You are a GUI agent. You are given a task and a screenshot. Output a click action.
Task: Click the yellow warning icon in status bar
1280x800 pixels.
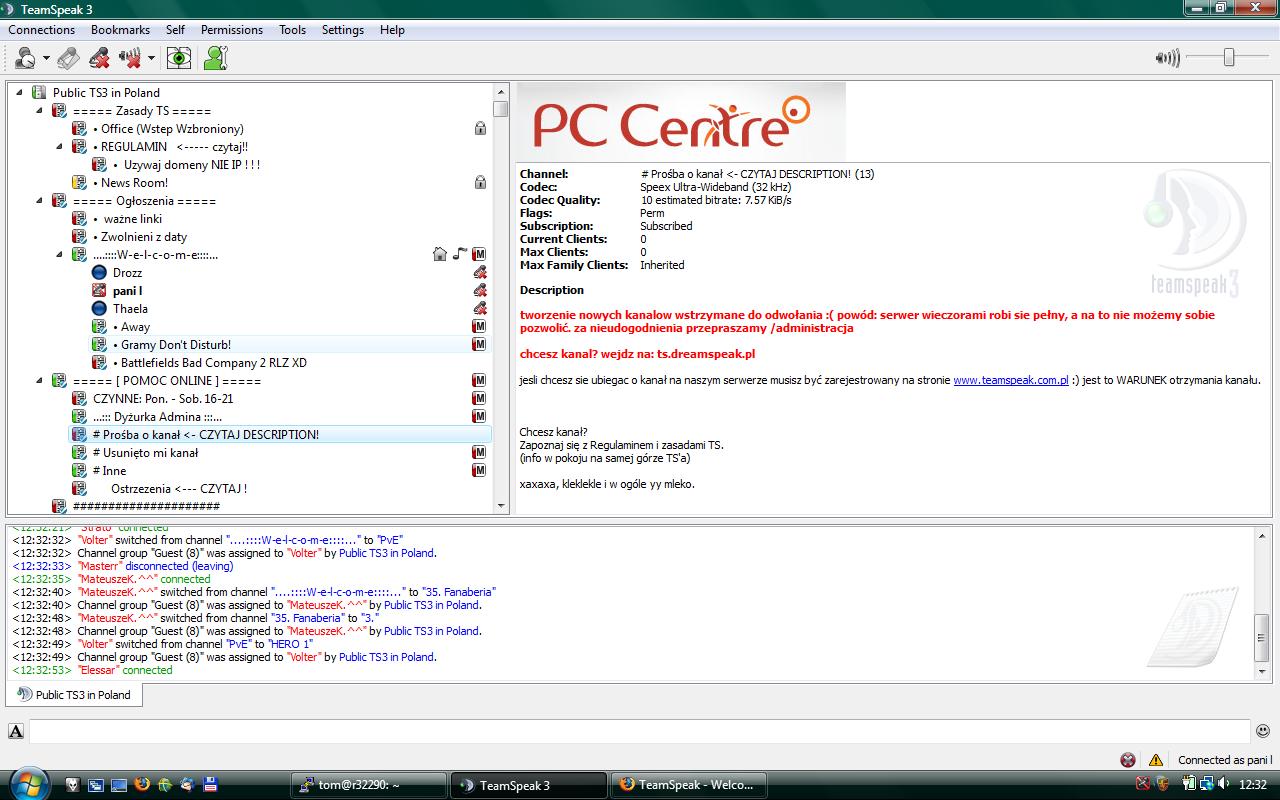click(1156, 760)
